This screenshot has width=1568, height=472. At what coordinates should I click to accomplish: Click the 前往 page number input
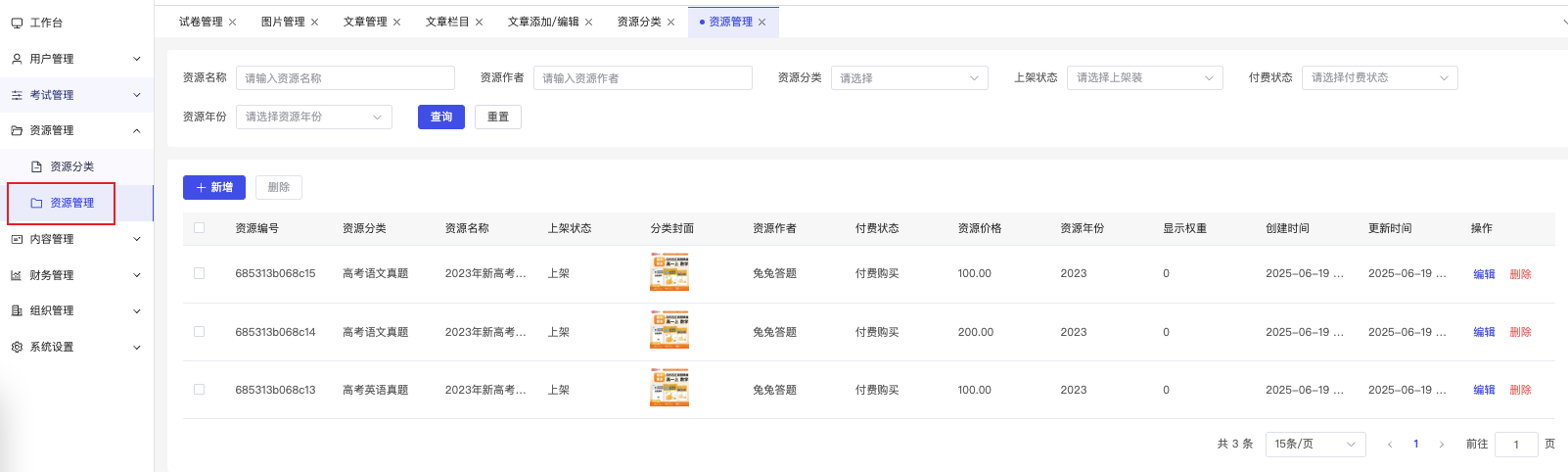pyautogui.click(x=1516, y=445)
